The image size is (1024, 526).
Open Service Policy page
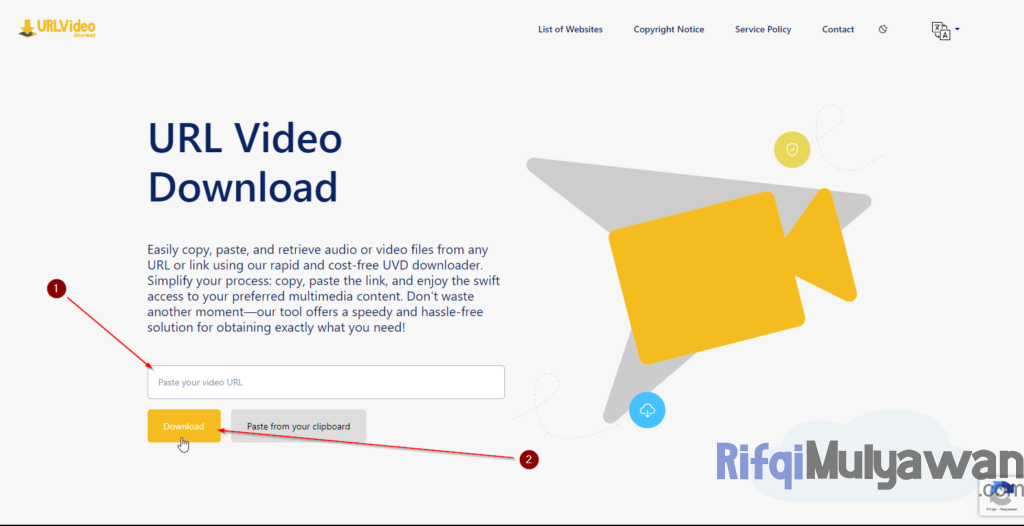[763, 29]
